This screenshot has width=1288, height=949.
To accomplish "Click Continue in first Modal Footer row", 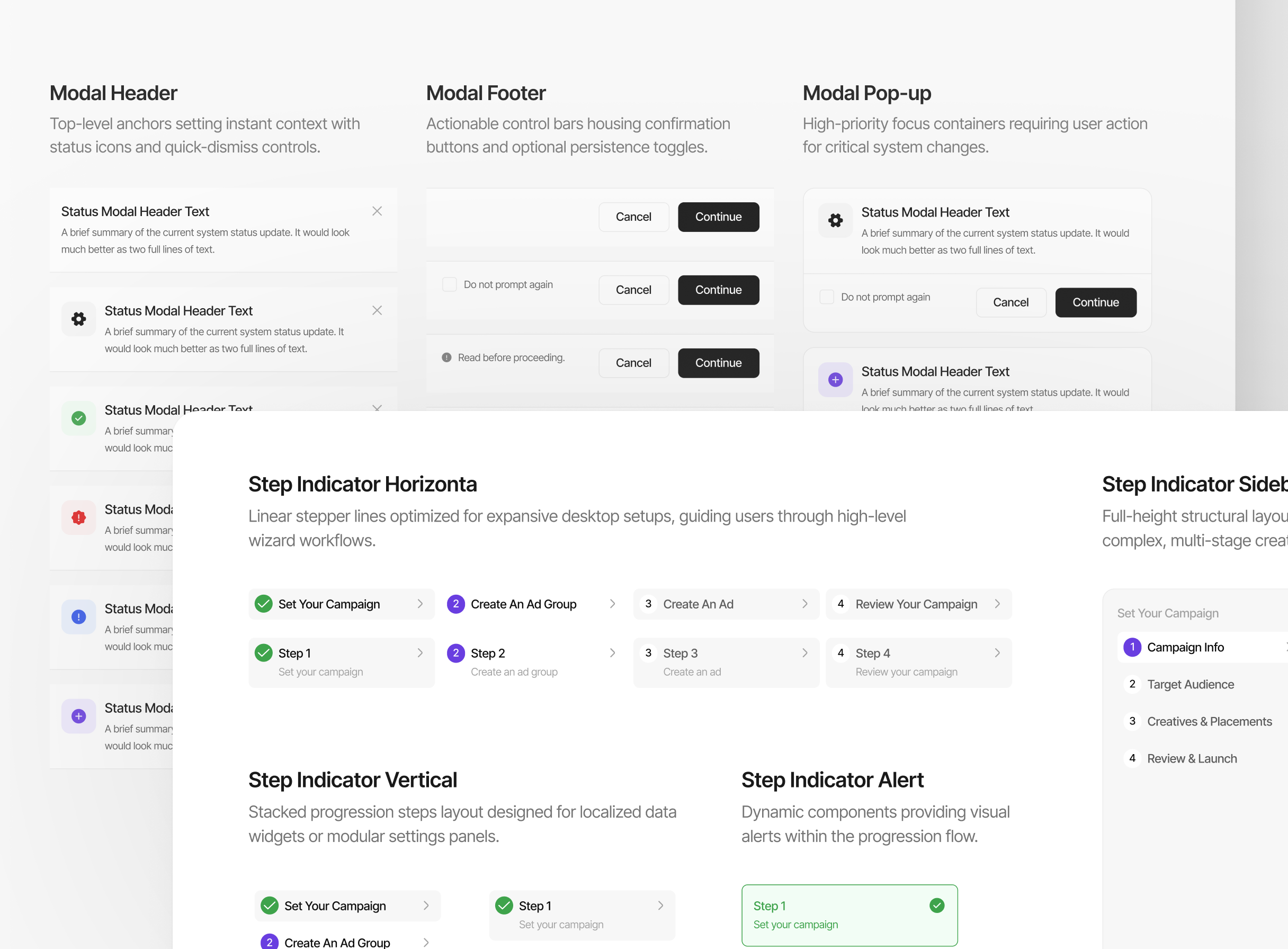I will coord(719,217).
